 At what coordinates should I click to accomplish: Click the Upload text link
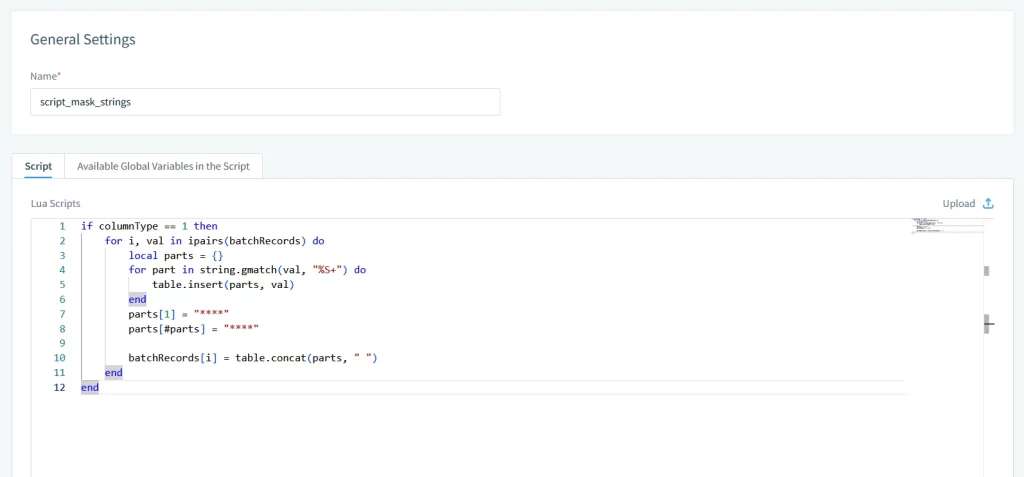pos(958,203)
